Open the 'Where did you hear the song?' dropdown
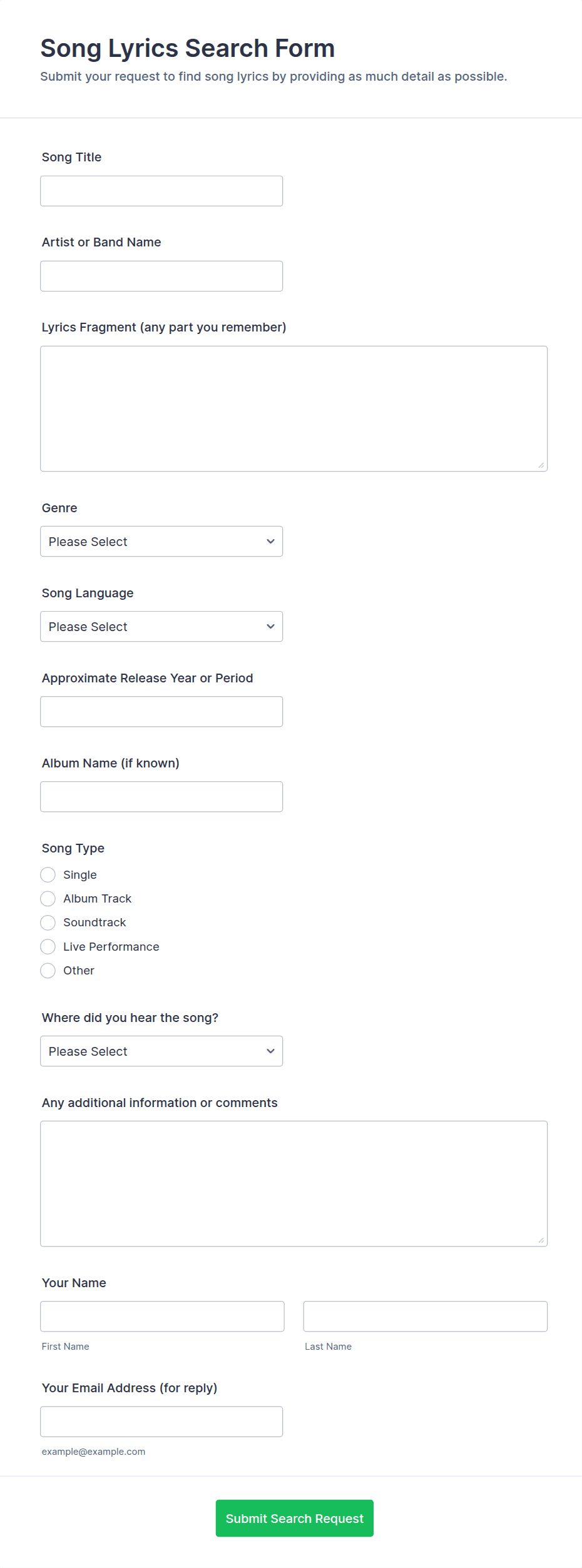Screen dimensions: 582x1568 point(161,1051)
